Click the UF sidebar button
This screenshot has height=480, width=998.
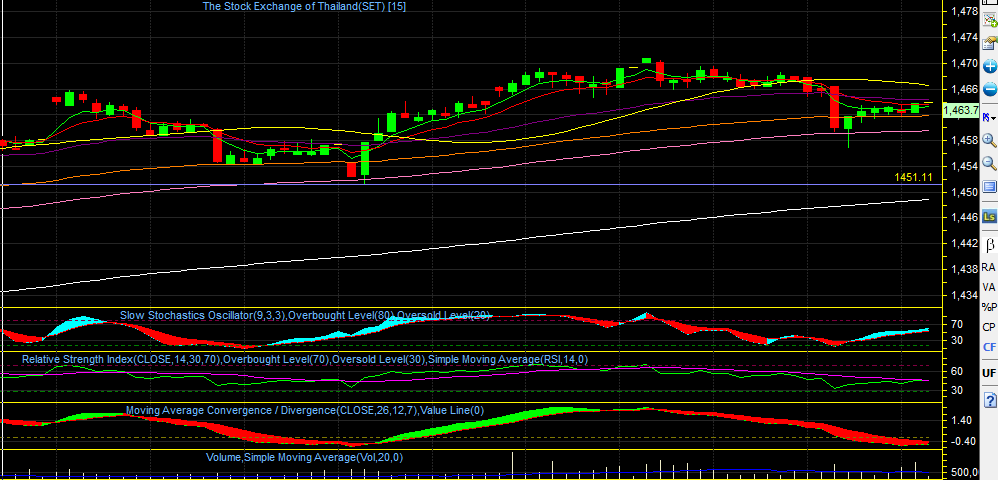click(989, 373)
